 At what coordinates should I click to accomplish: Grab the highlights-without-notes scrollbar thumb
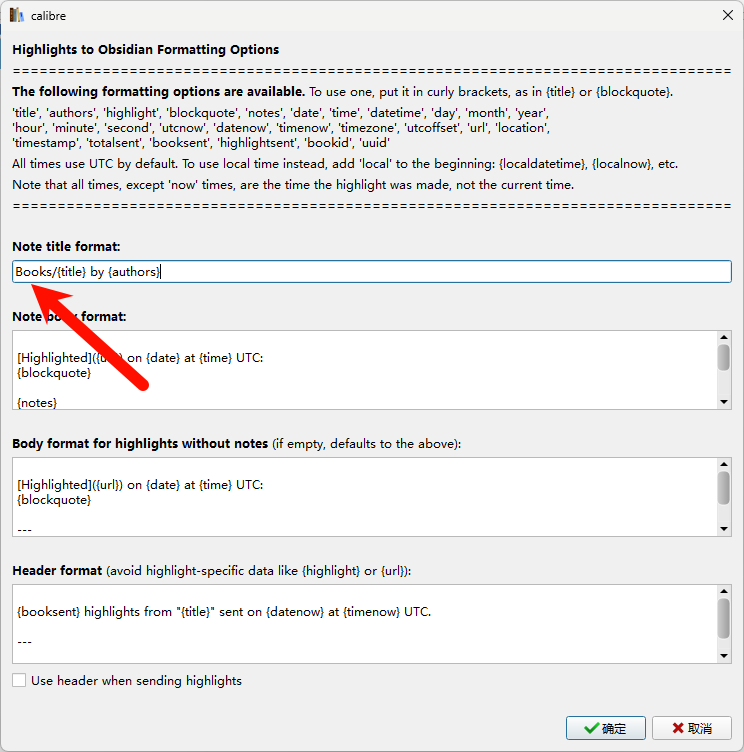tap(724, 487)
